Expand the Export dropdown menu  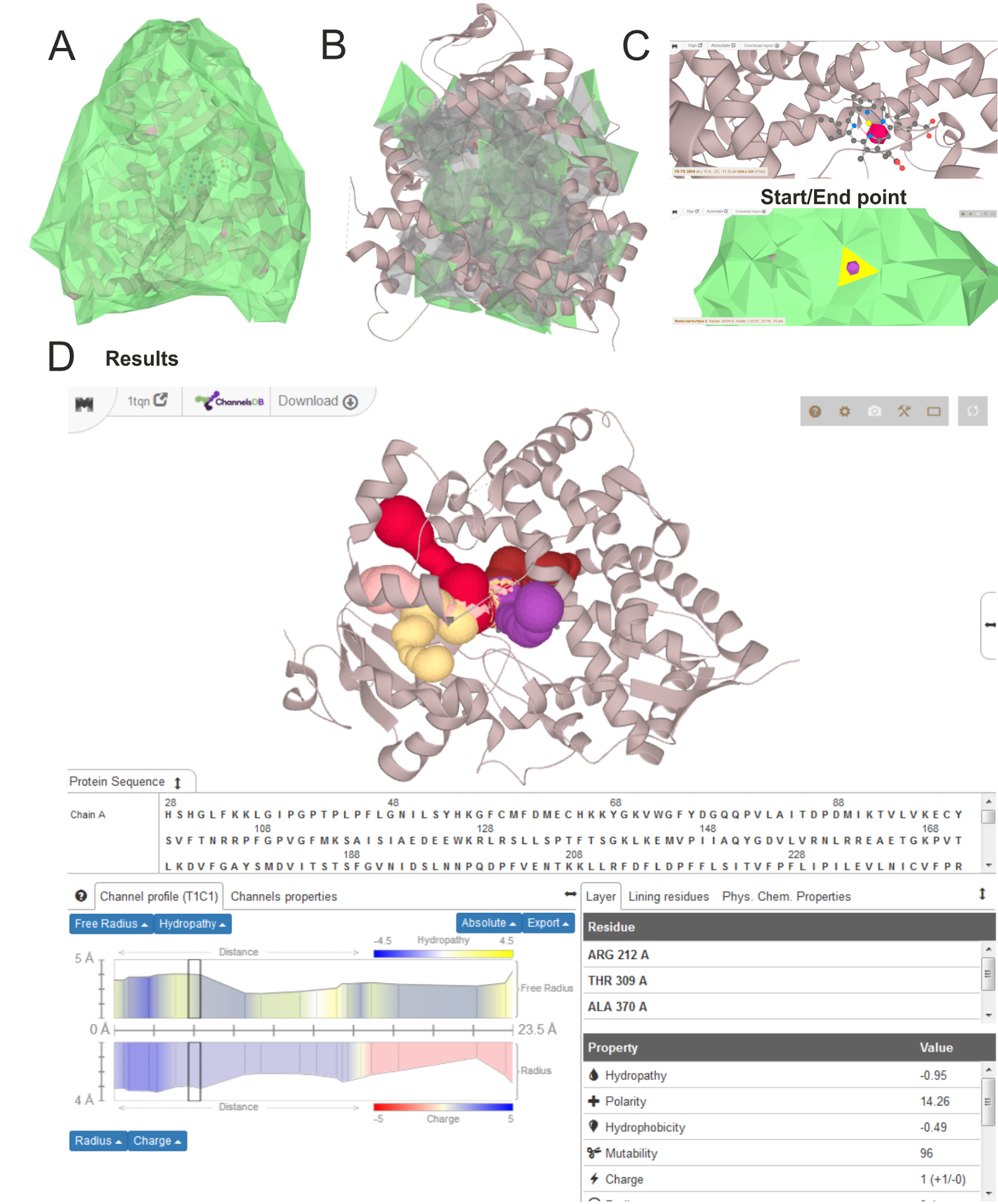click(547, 923)
